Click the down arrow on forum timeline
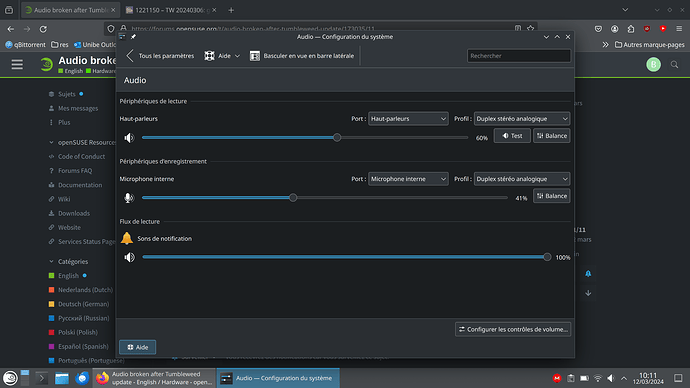 [x=588, y=293]
